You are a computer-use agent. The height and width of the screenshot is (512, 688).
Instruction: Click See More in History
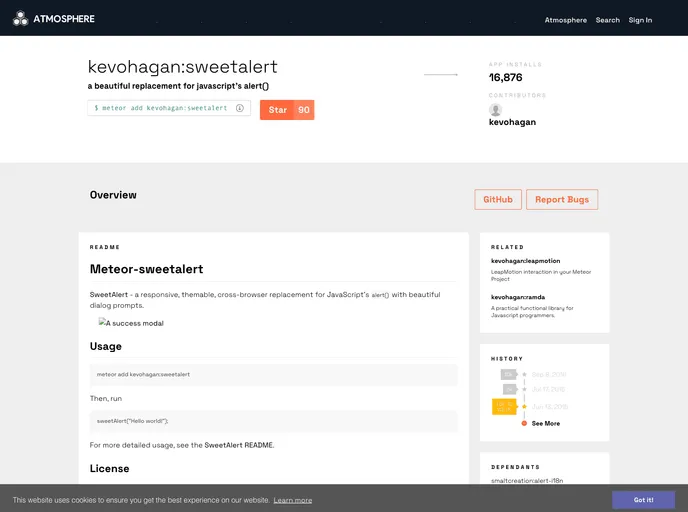click(546, 423)
